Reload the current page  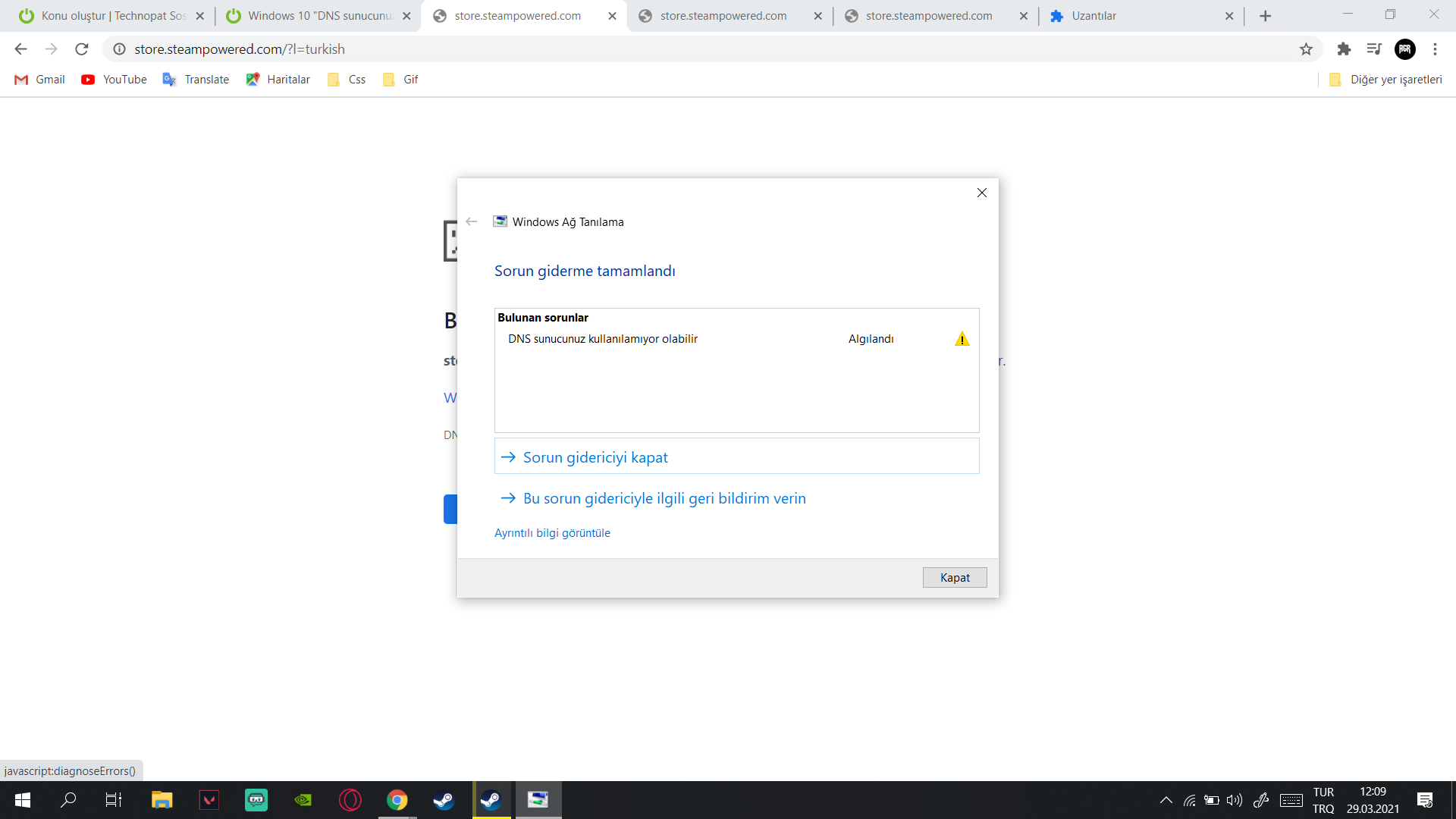(82, 49)
